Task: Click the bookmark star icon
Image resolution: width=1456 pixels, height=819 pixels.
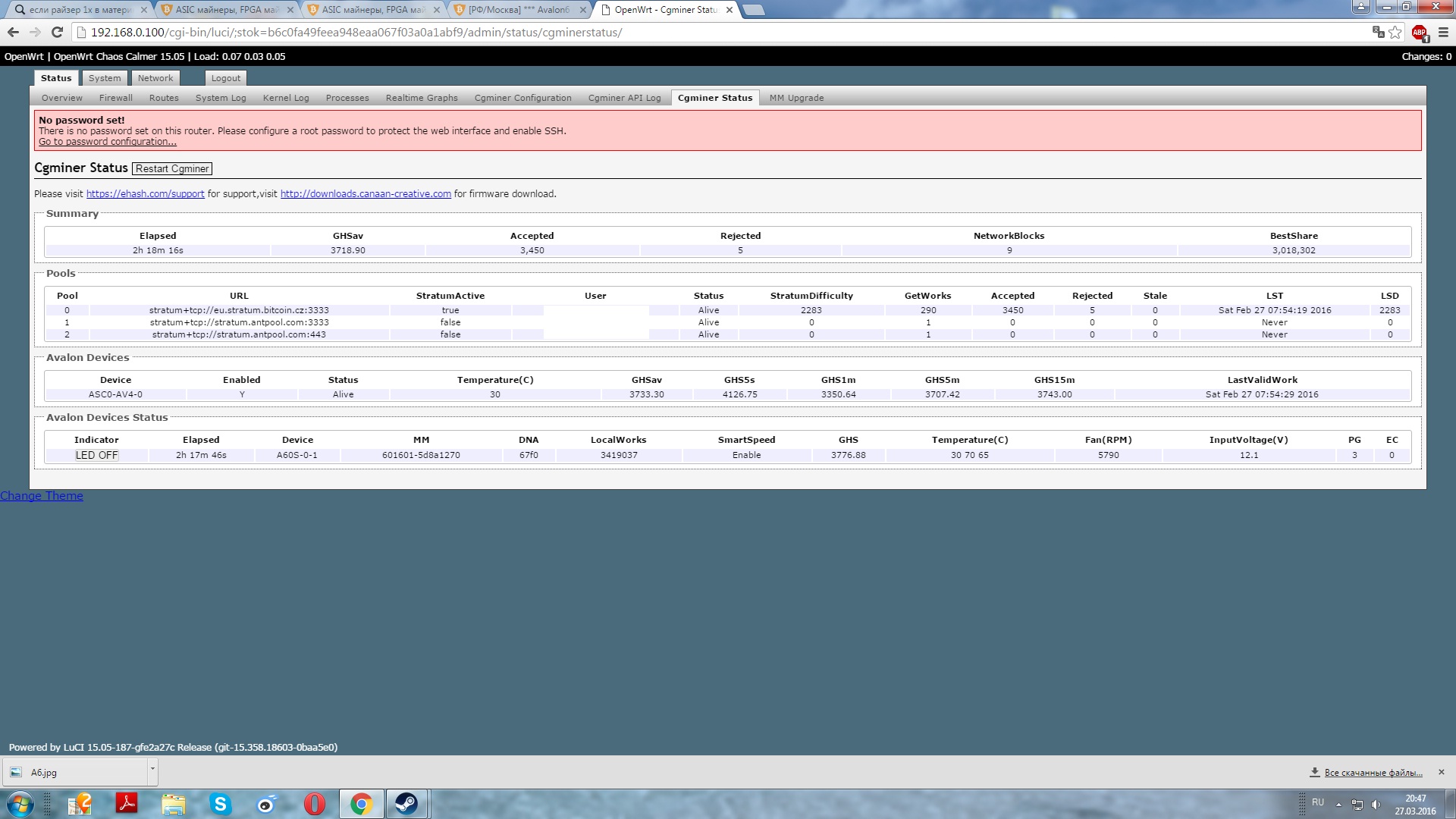Action: coord(1395,33)
